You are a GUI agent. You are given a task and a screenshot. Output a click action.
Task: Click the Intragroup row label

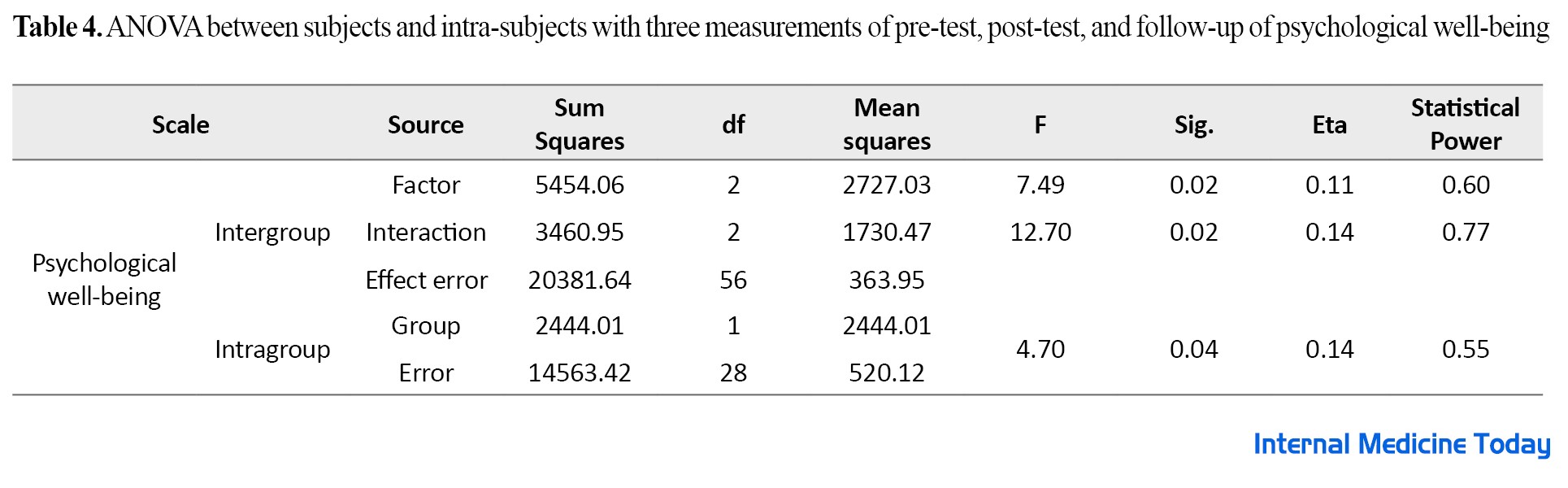pyautogui.click(x=272, y=349)
